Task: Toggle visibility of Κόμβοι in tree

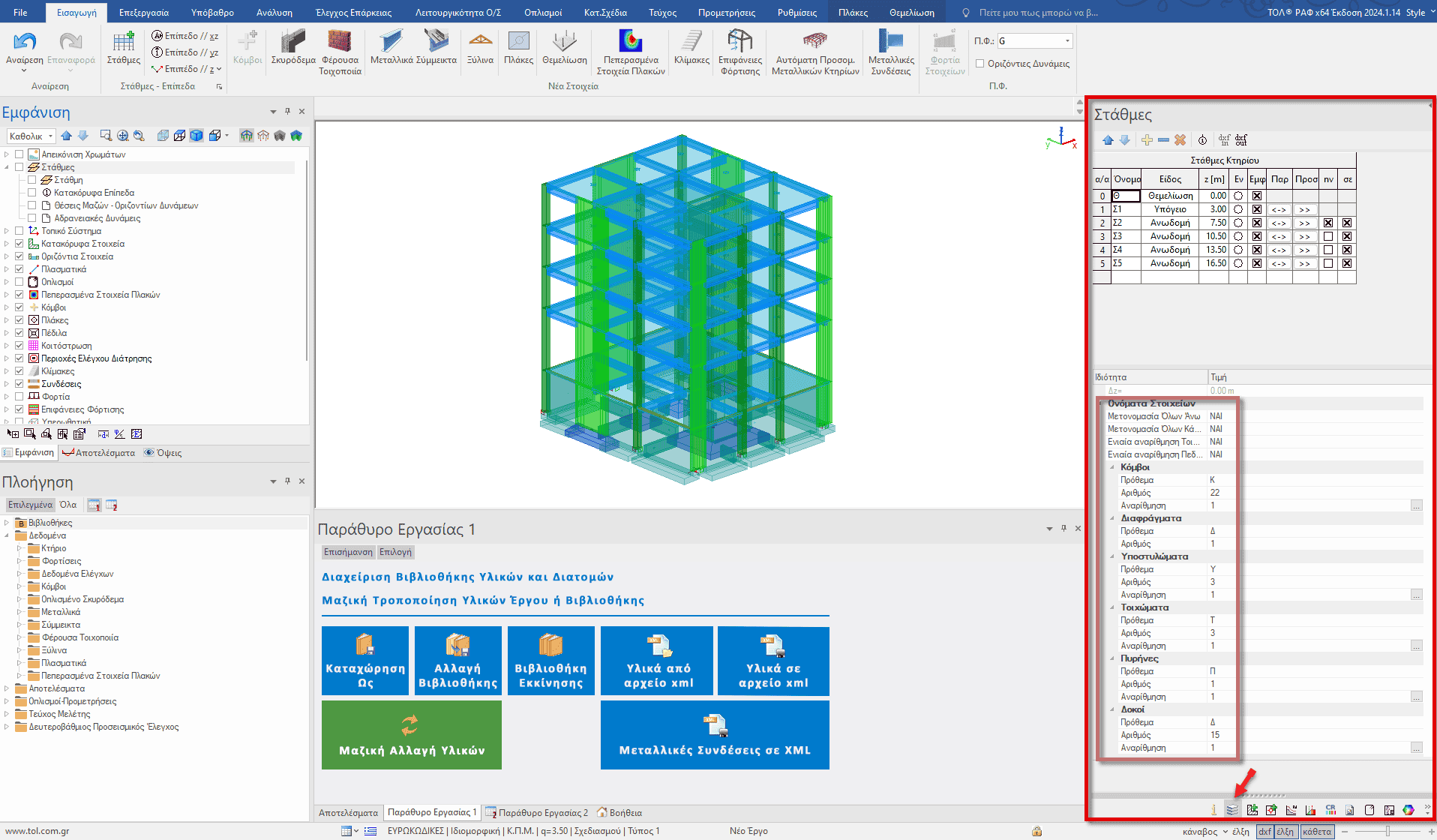Action: point(19,307)
